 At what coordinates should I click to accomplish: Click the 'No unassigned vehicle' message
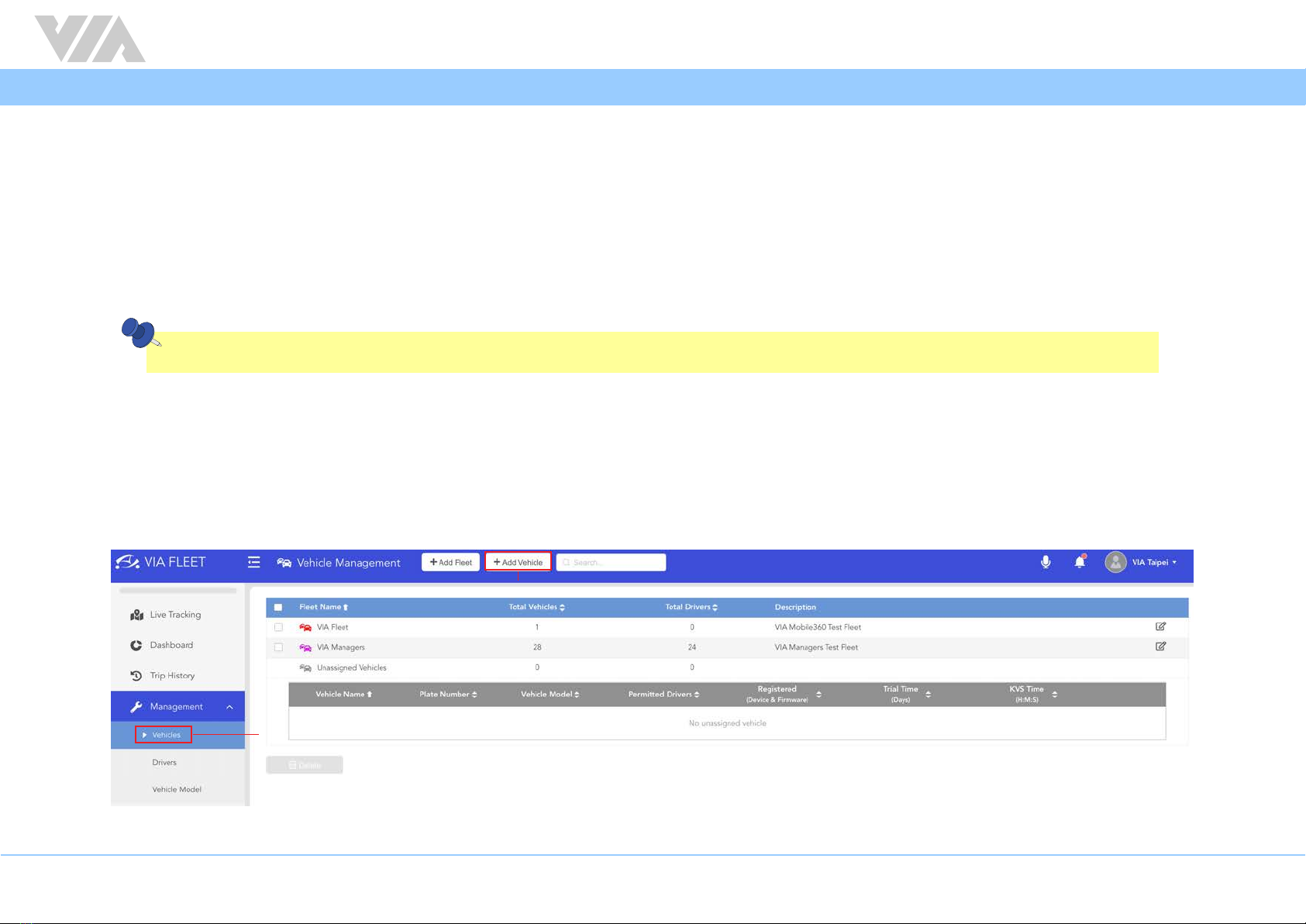pos(728,723)
